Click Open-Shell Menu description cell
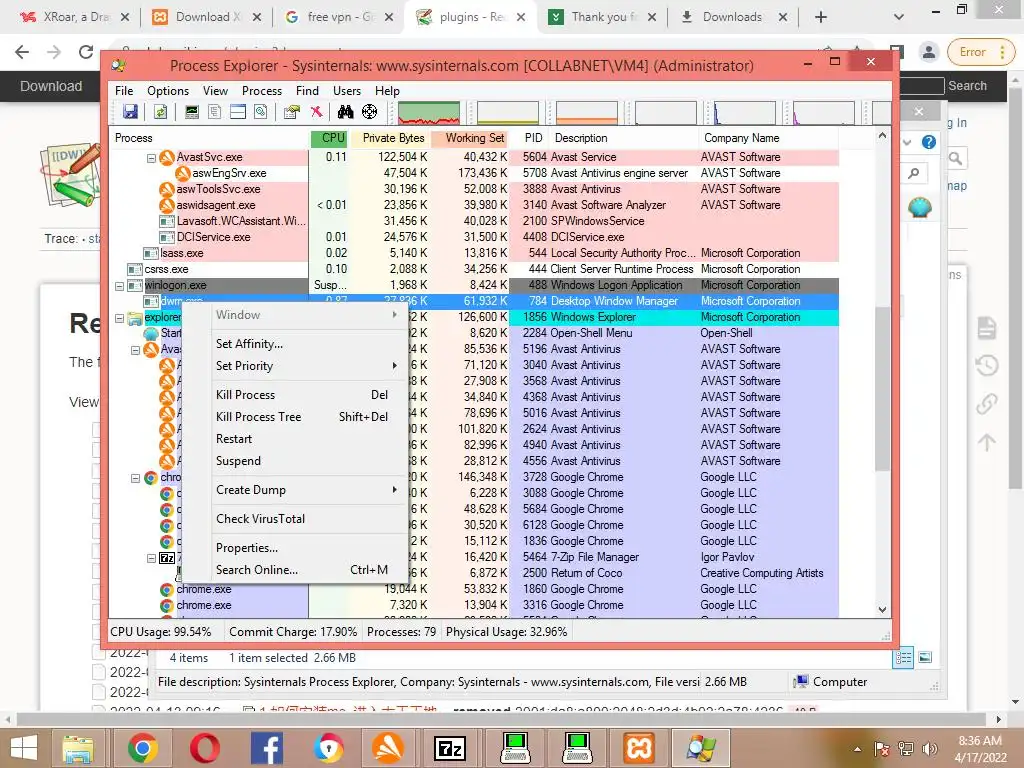1024x768 pixels. pyautogui.click(x=591, y=333)
